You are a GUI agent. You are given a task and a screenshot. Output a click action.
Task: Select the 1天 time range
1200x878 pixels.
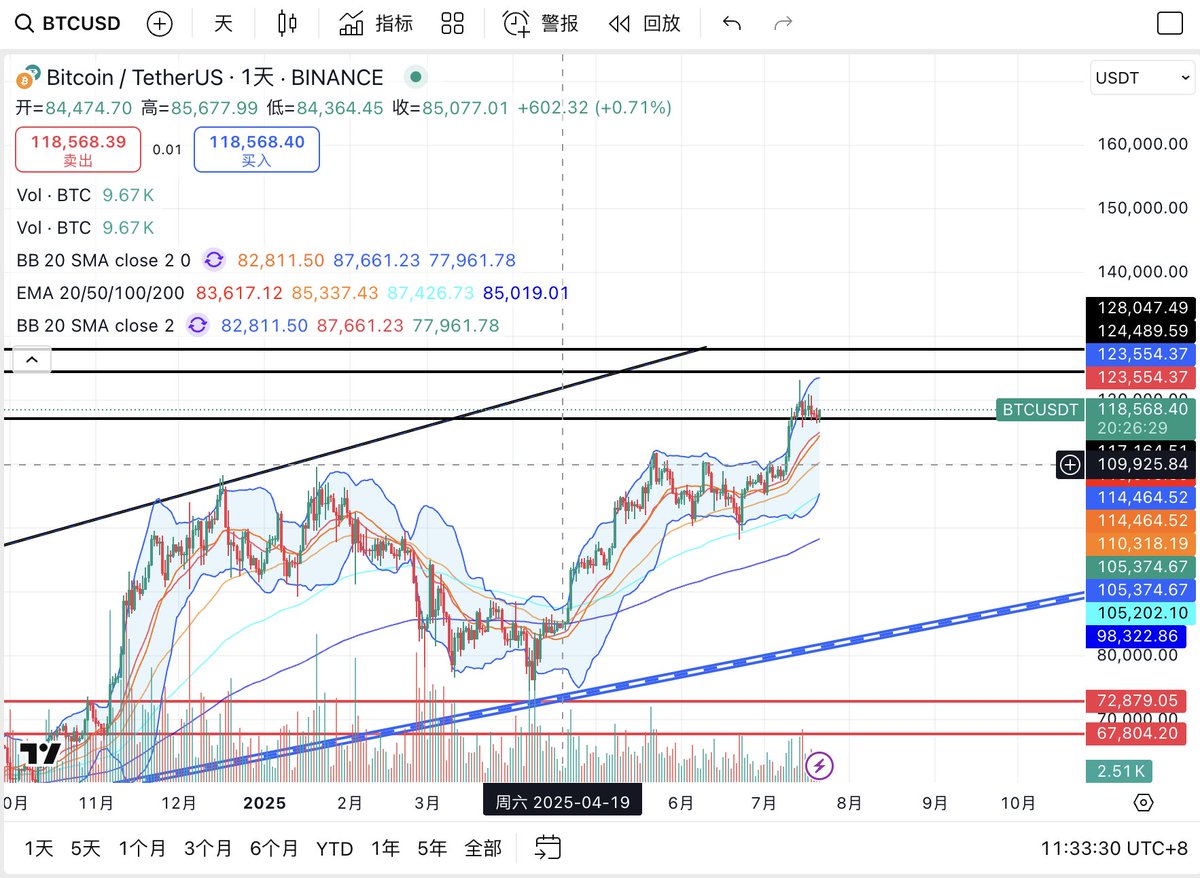tap(38, 849)
